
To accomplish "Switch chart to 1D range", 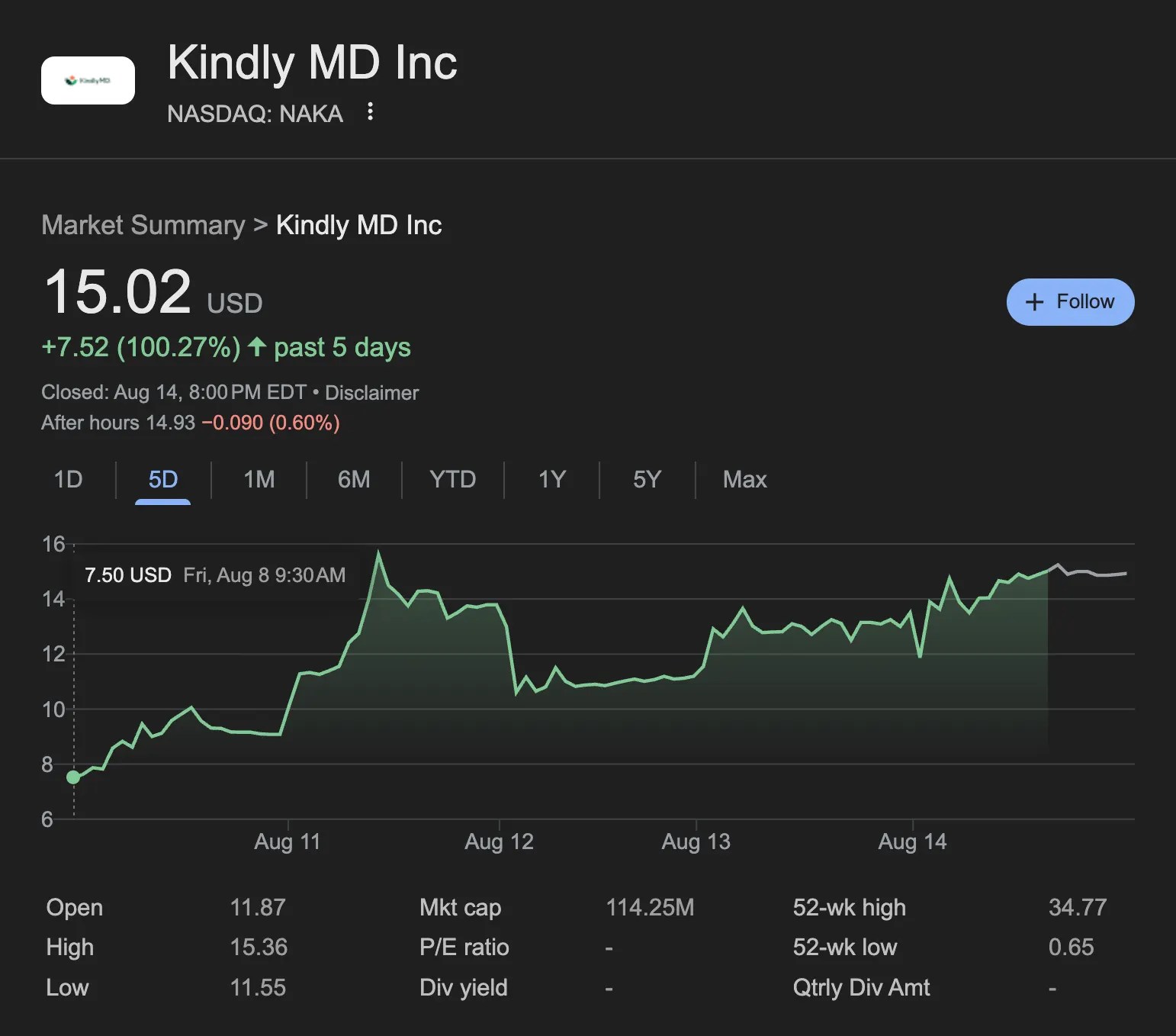I will (68, 479).
